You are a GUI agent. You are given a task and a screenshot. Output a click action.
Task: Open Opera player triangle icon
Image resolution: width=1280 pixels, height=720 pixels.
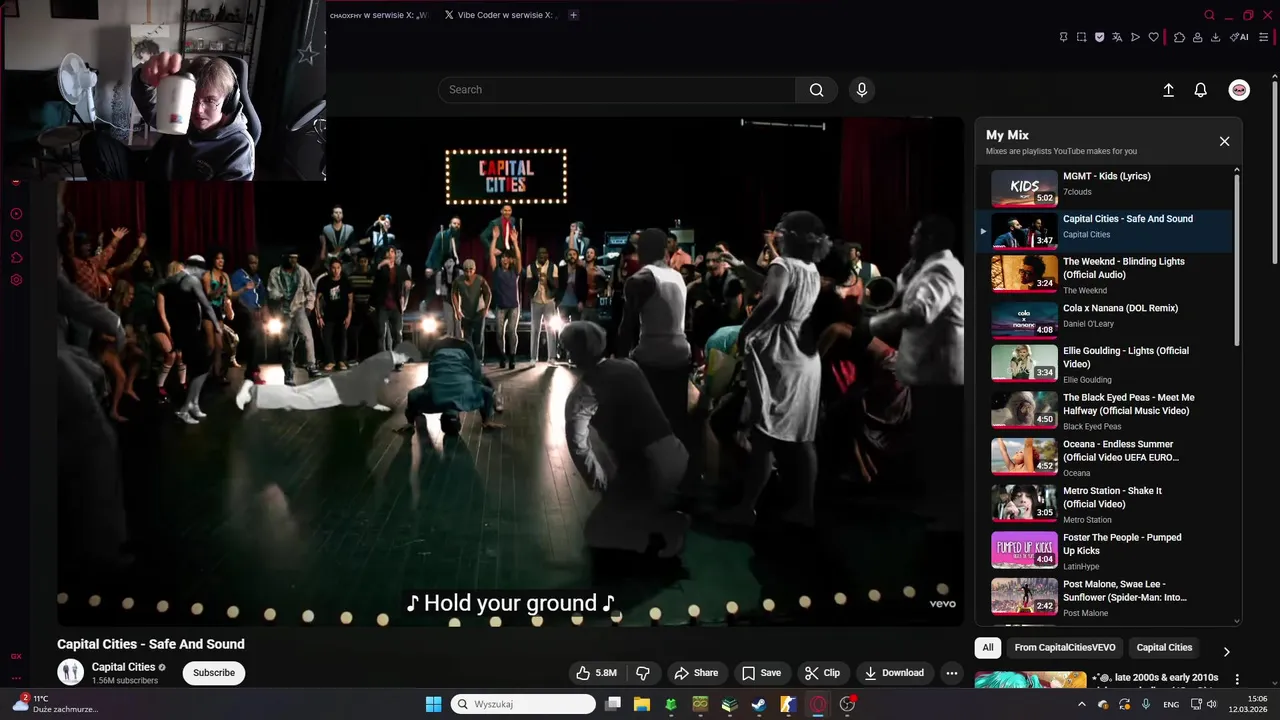tap(1135, 37)
